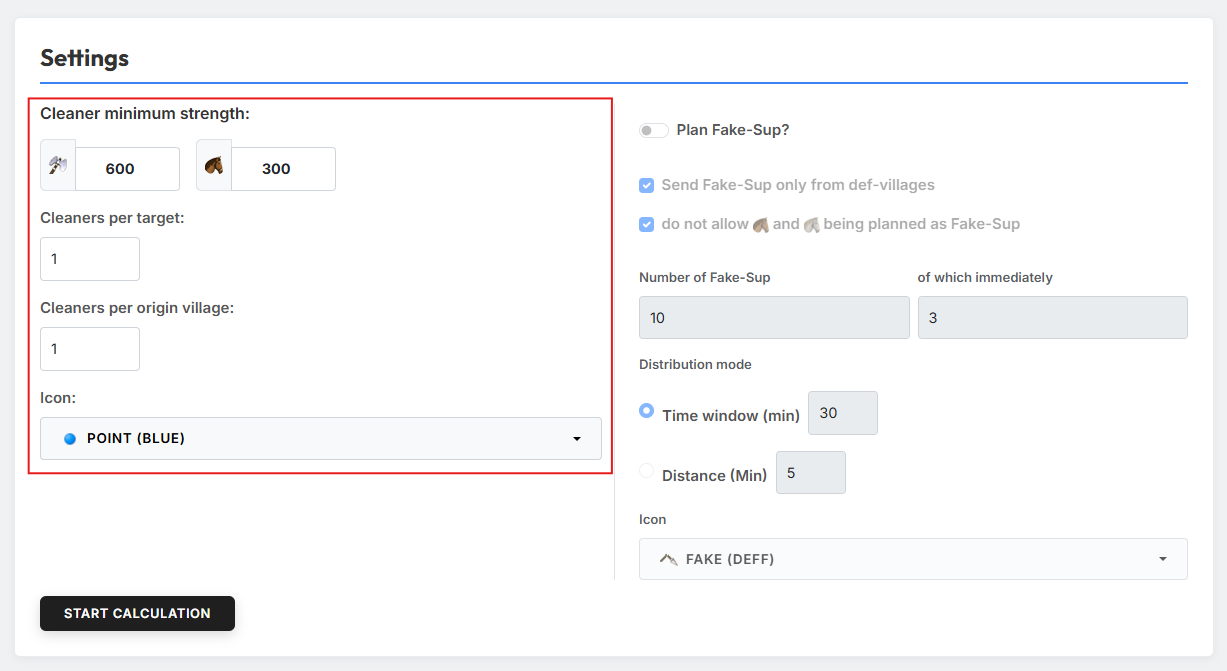Click the POINT (BLUE) dropdown caret arrow
1227x671 pixels.
coord(577,439)
